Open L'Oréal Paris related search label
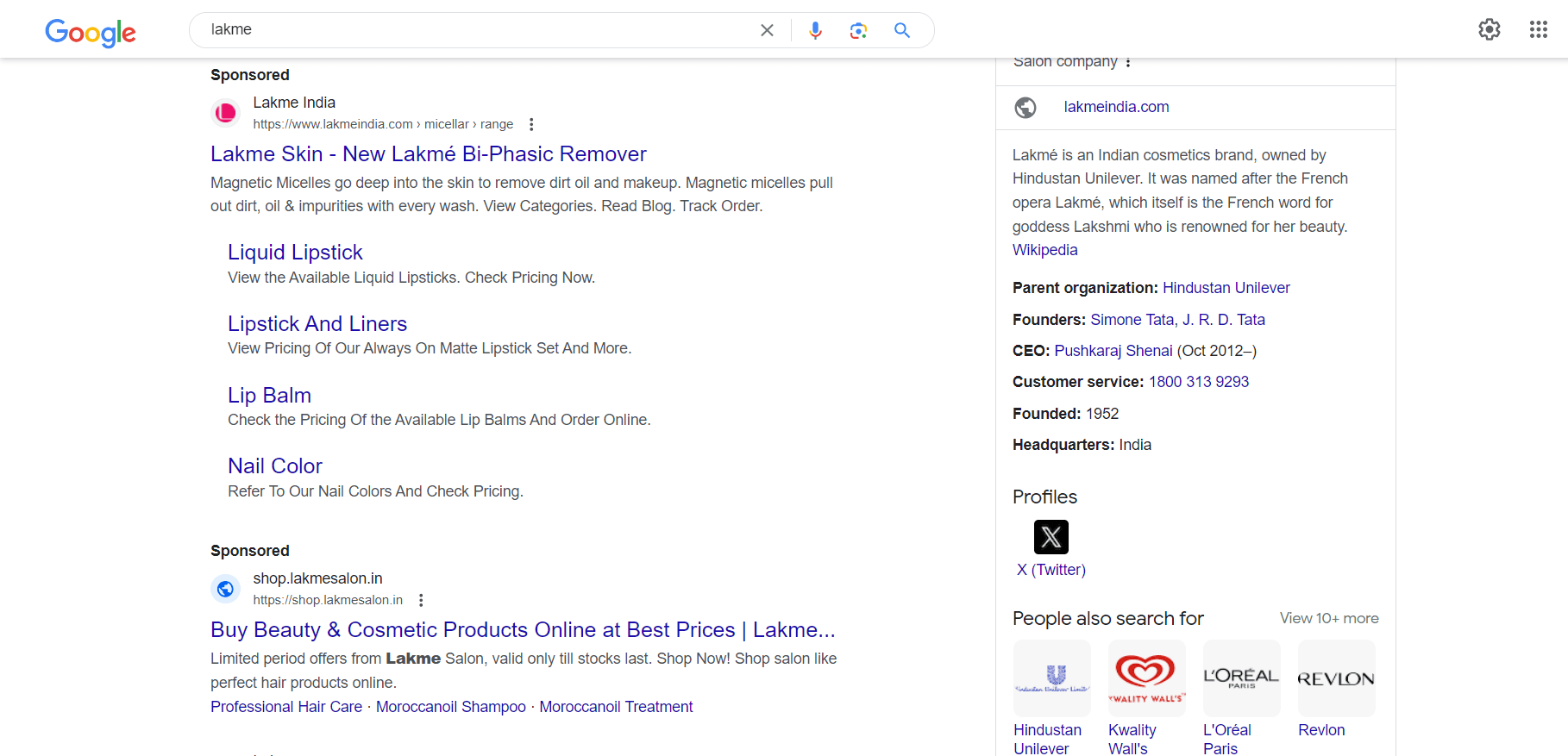Image resolution: width=1568 pixels, height=756 pixels. tap(1227, 740)
